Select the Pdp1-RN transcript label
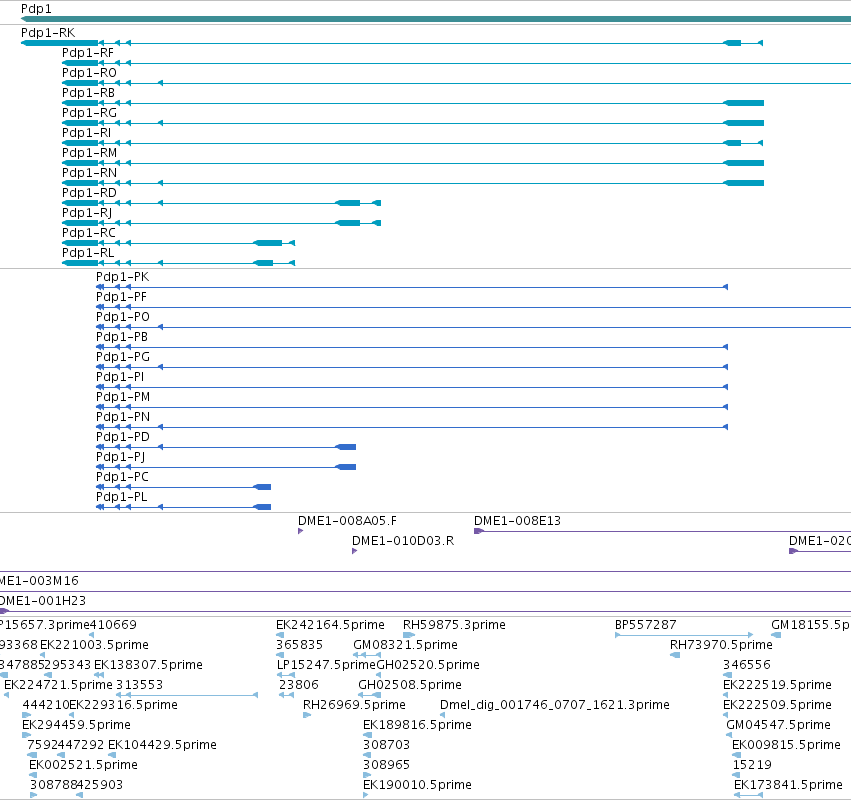 pos(90,173)
